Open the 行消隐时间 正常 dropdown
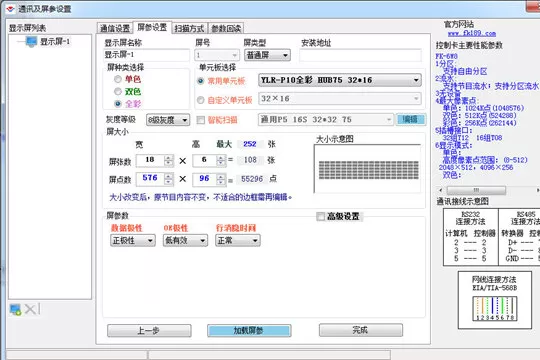Screen dimensions: 540x360 (238, 240)
